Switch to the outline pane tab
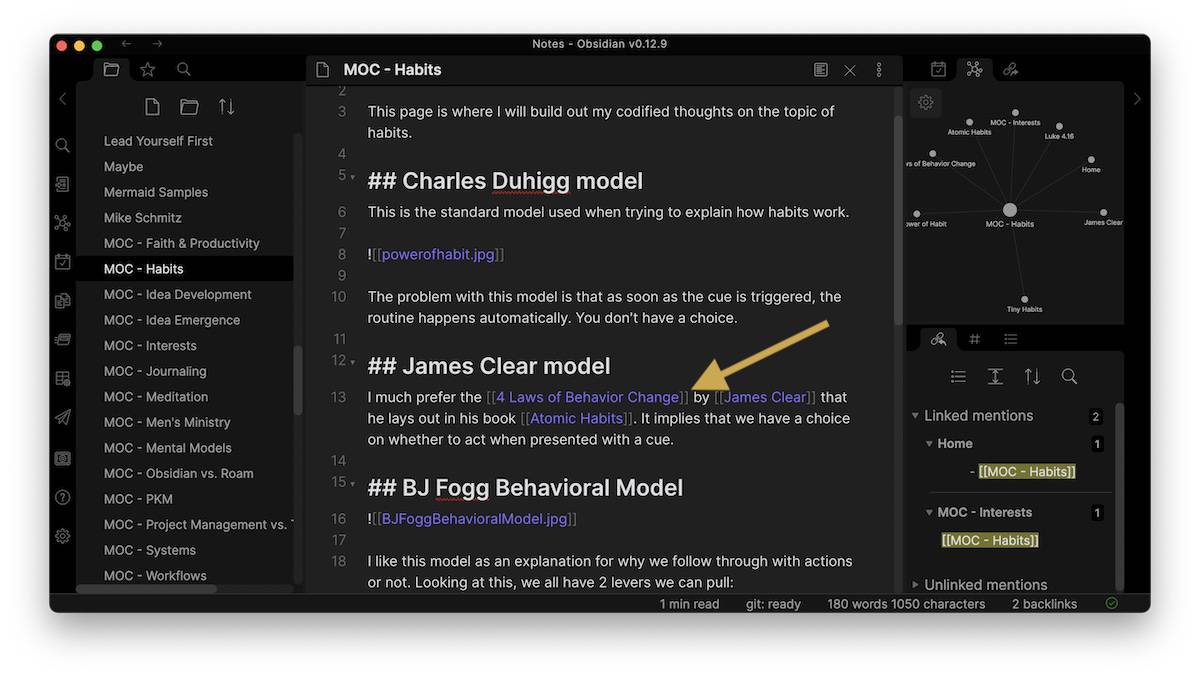 (x=1011, y=339)
